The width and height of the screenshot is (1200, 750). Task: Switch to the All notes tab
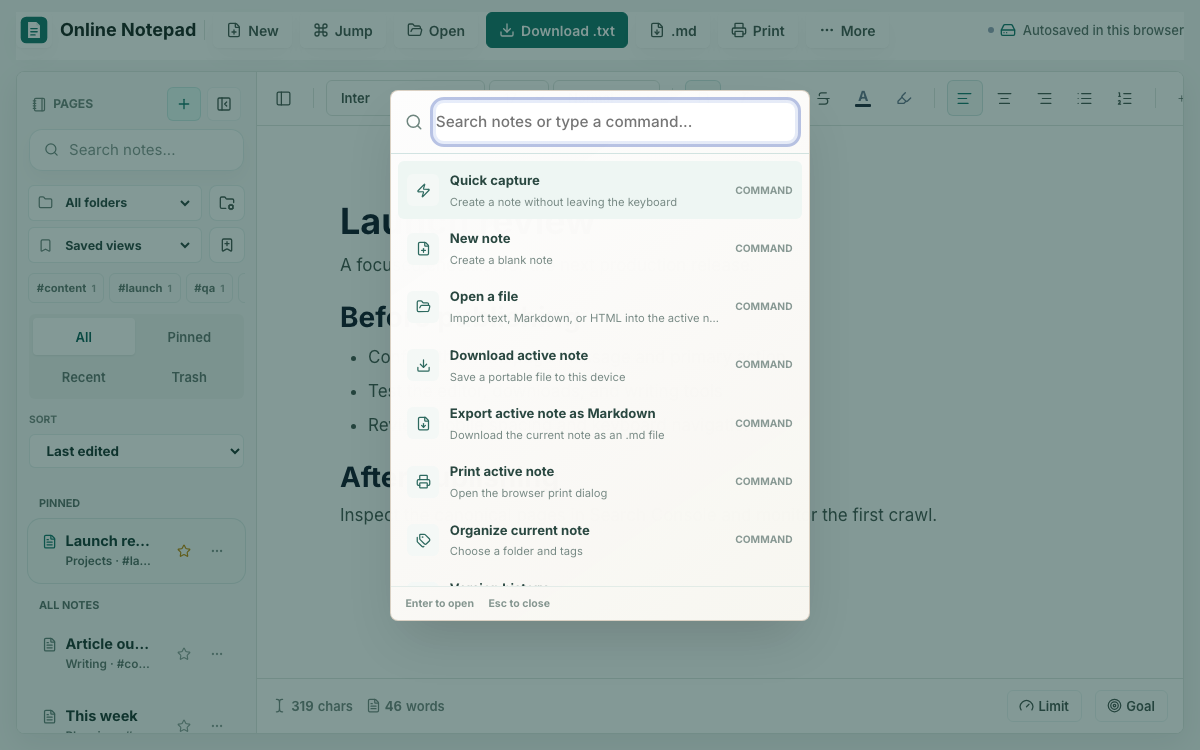point(84,337)
